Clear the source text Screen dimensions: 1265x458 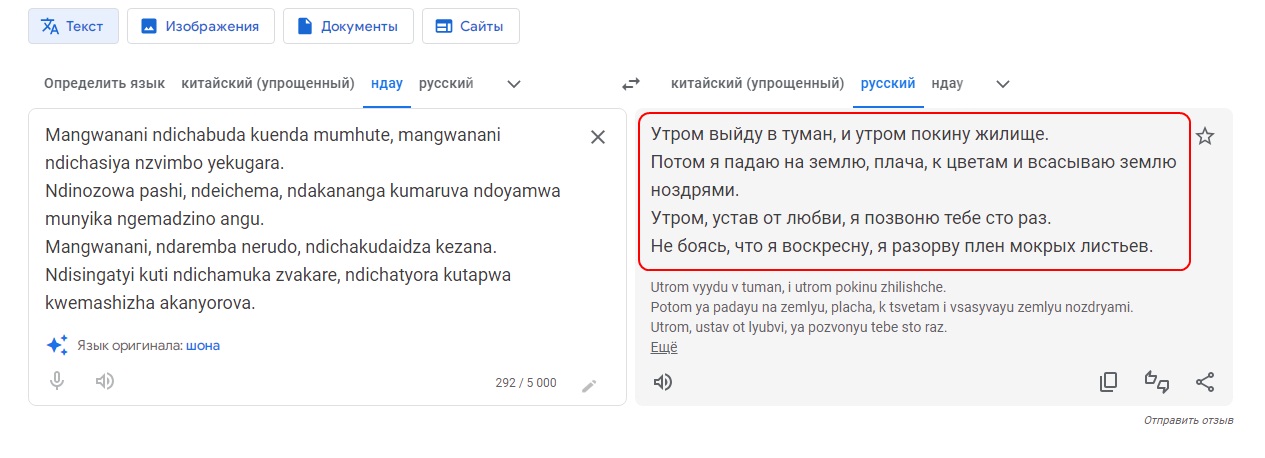point(598,138)
